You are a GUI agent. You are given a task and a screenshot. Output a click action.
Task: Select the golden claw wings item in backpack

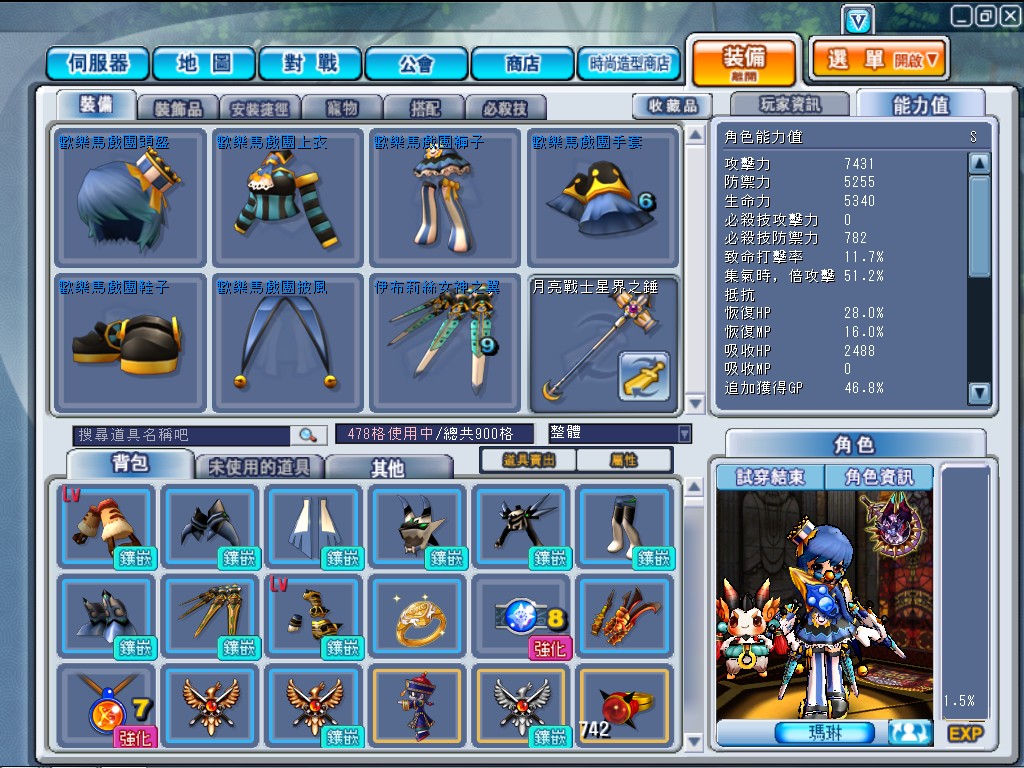[x=210, y=616]
